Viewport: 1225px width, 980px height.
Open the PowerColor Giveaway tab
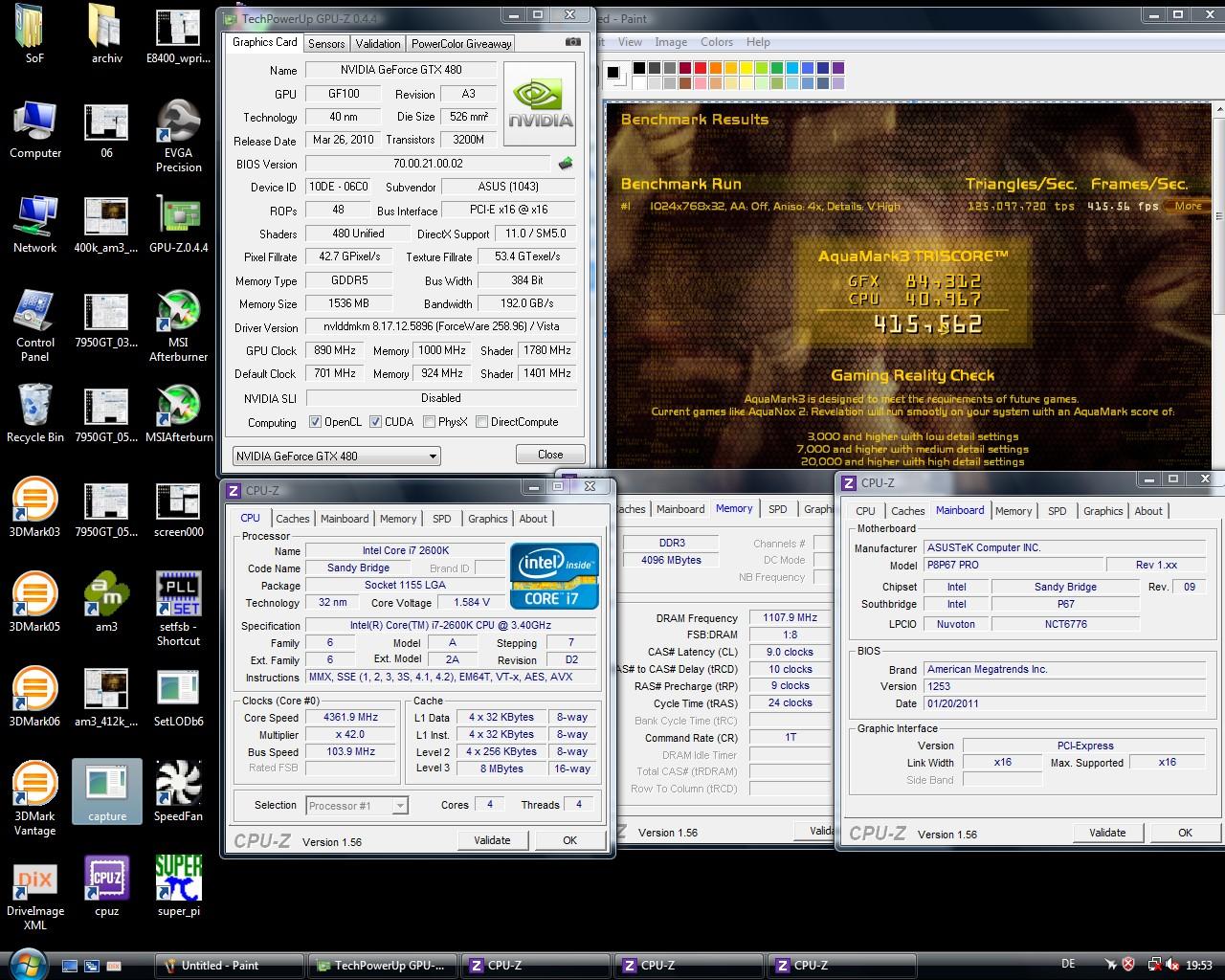pyautogui.click(x=461, y=44)
